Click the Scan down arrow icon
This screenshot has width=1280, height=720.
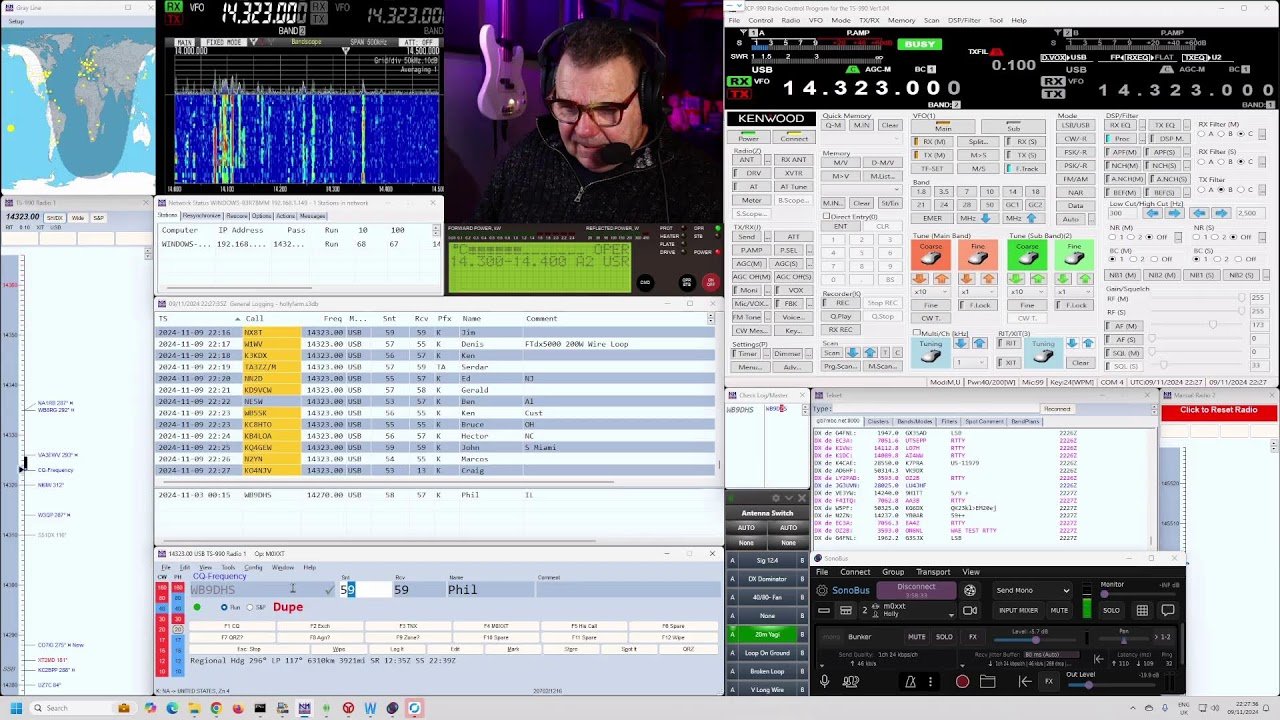coord(852,353)
